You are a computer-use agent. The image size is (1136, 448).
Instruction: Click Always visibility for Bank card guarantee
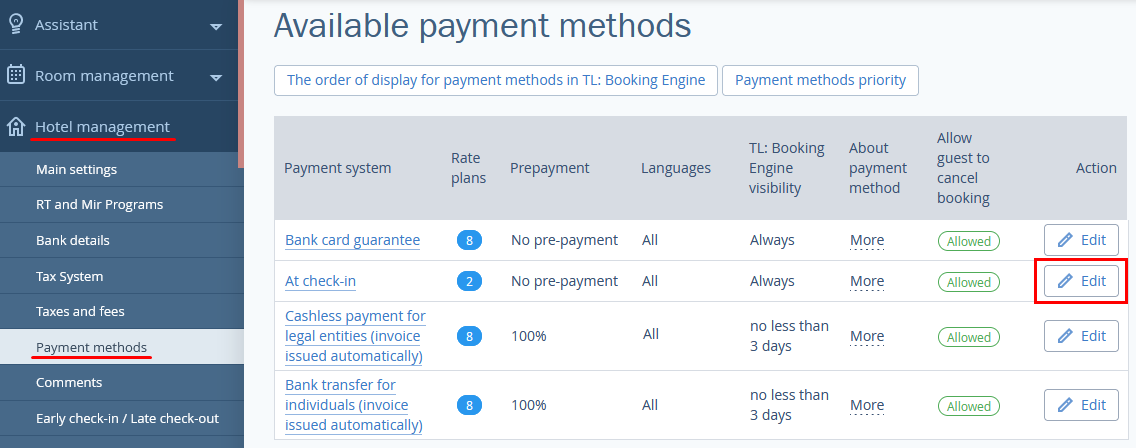coord(772,241)
